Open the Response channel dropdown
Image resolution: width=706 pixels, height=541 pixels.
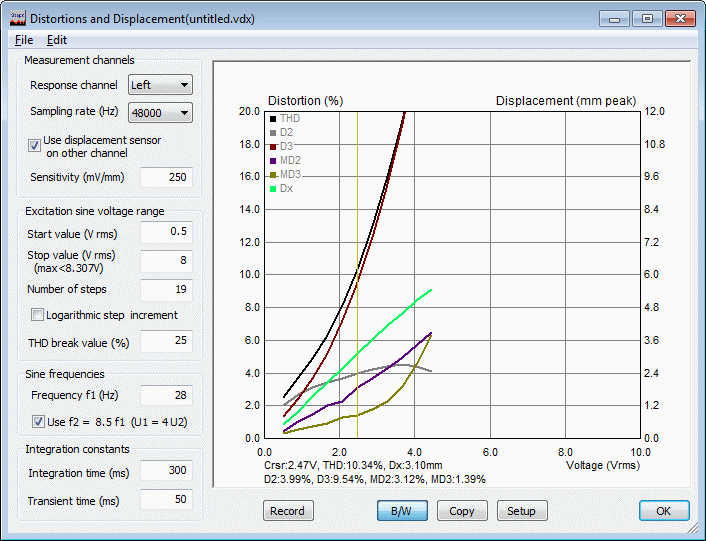point(160,86)
